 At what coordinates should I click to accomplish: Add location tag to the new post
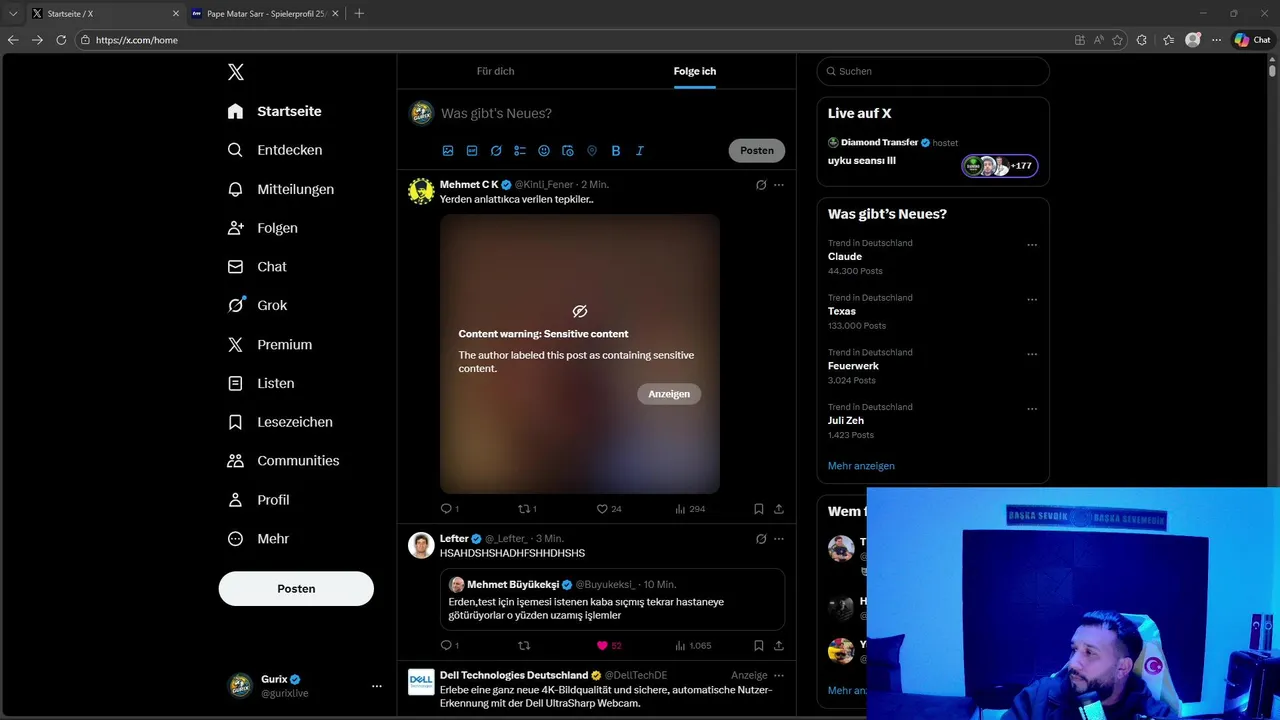pyautogui.click(x=592, y=151)
